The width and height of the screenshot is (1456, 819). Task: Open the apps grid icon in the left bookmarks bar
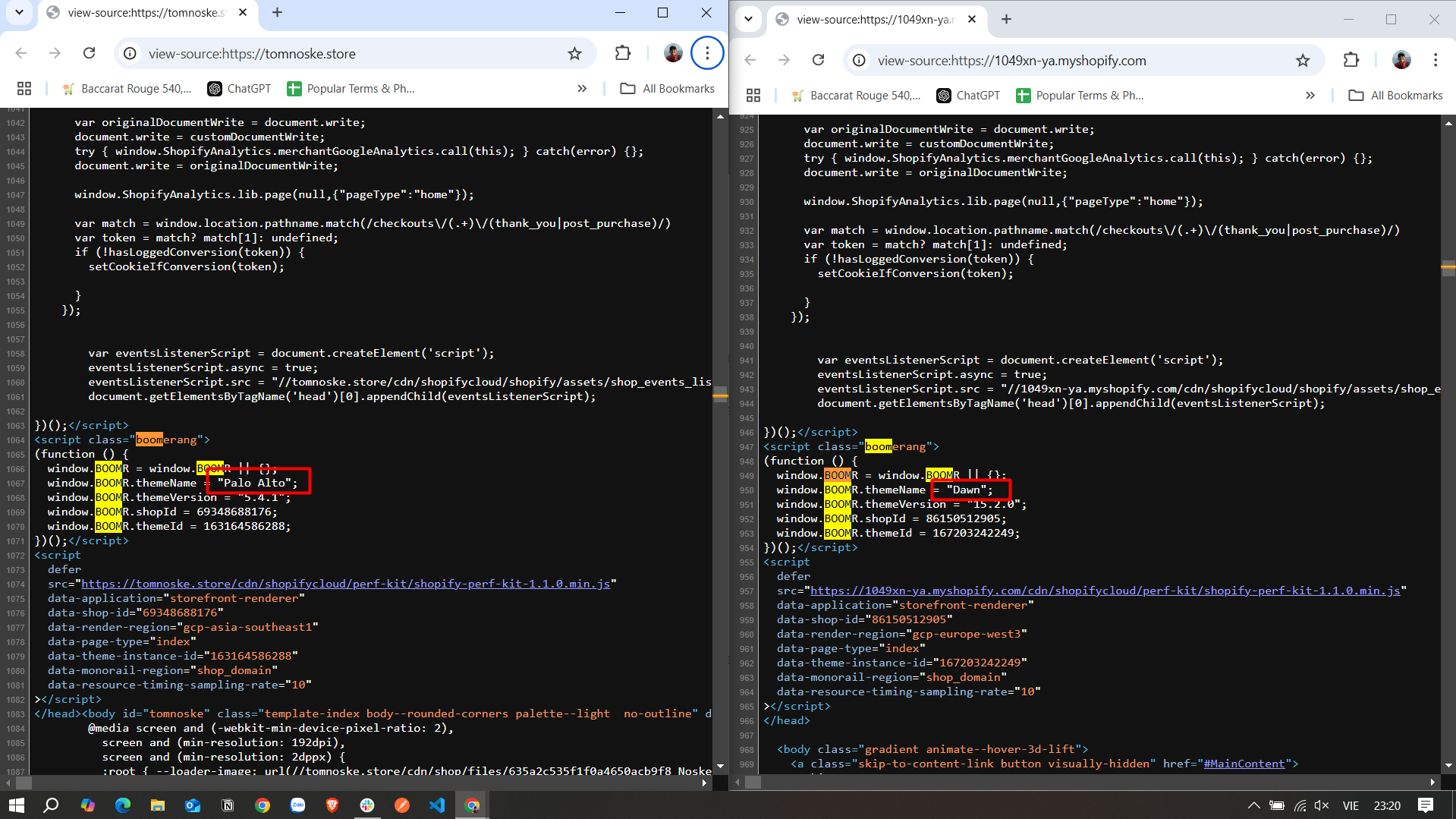click(24, 89)
